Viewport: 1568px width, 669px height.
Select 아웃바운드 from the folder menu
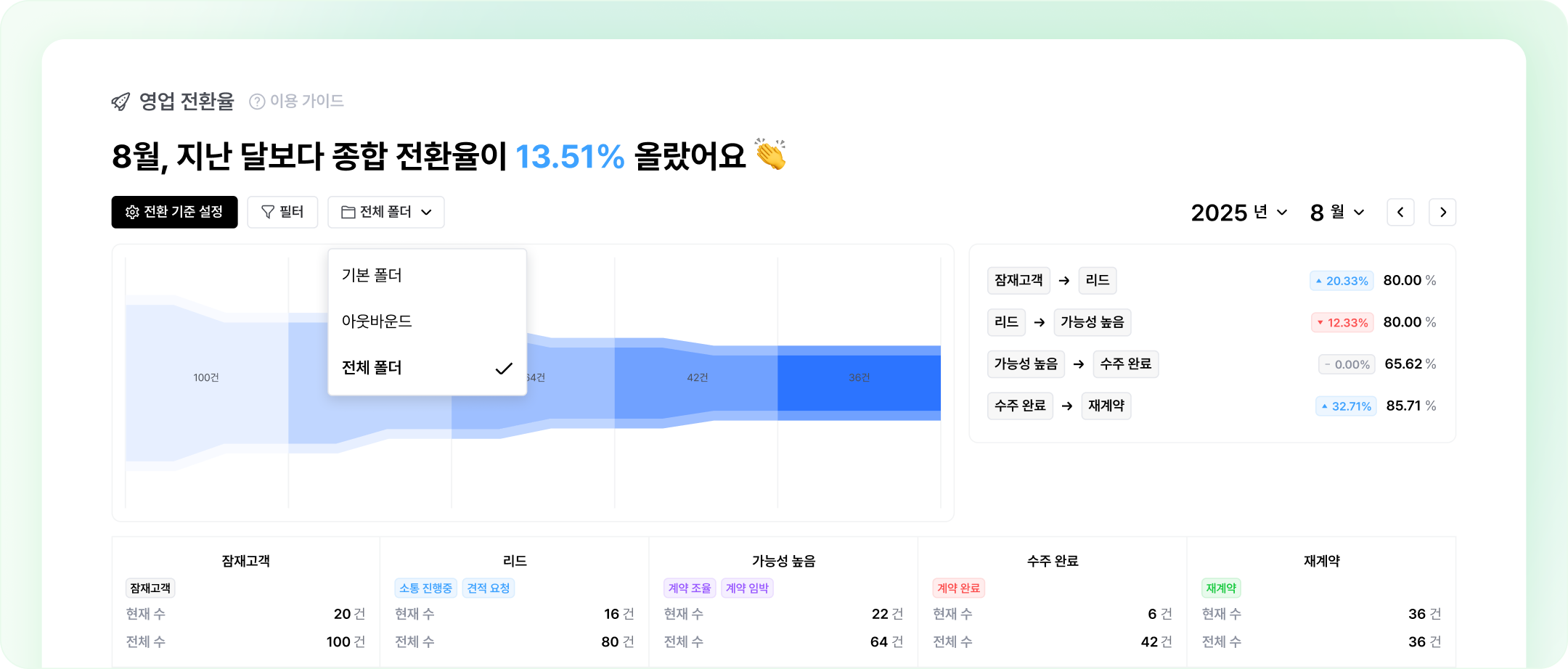[x=377, y=321]
